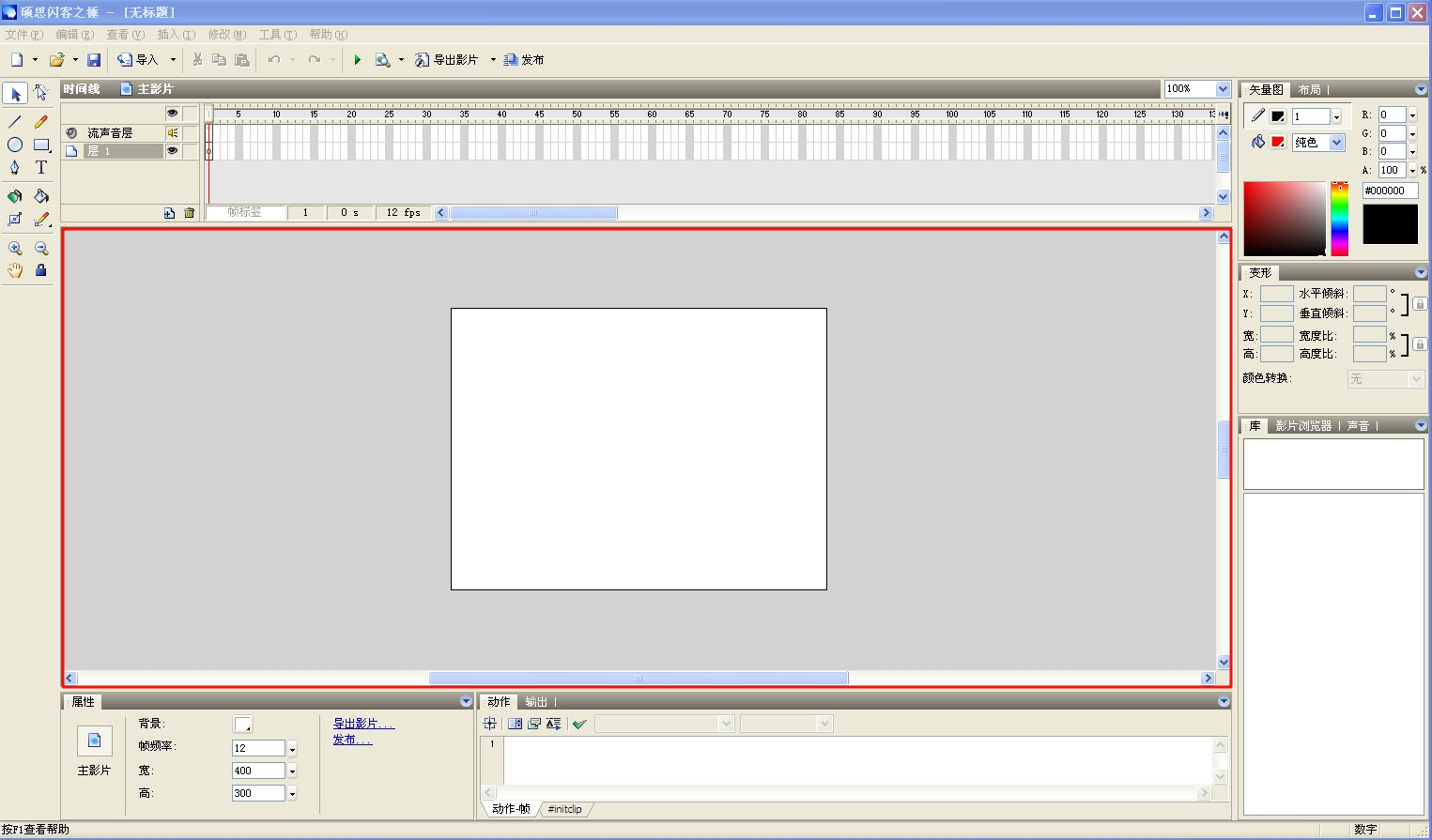This screenshot has height=840, width=1432.
Task: Select the Hand pan tool
Action: coord(15,270)
